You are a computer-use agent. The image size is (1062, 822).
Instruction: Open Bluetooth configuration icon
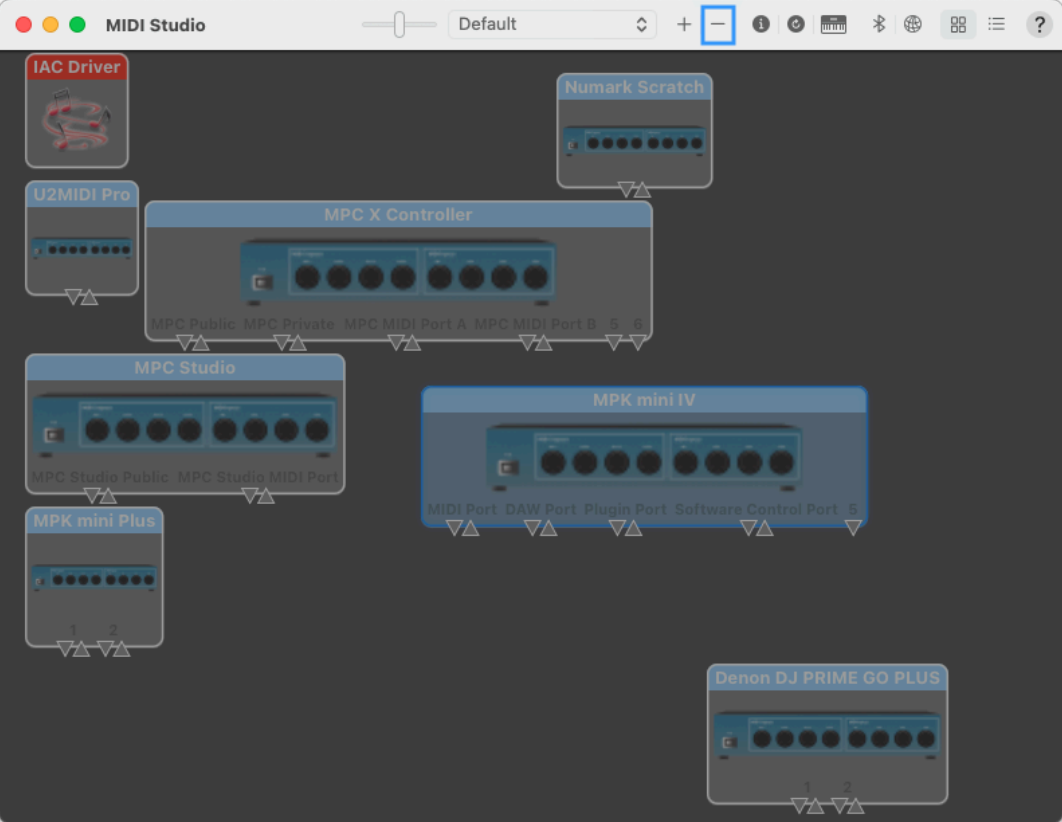pyautogui.click(x=878, y=24)
